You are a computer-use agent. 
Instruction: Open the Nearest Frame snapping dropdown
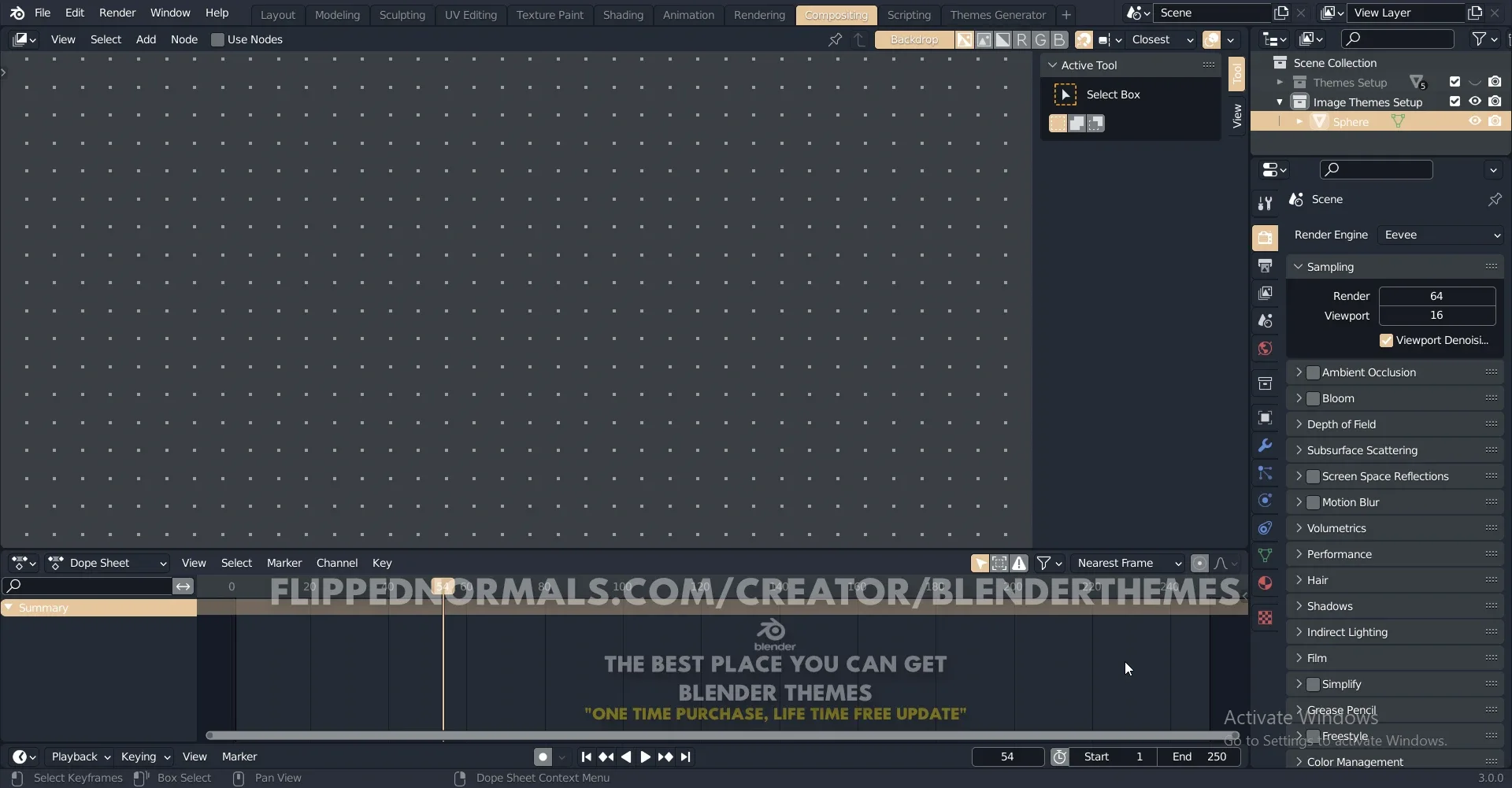(1128, 563)
